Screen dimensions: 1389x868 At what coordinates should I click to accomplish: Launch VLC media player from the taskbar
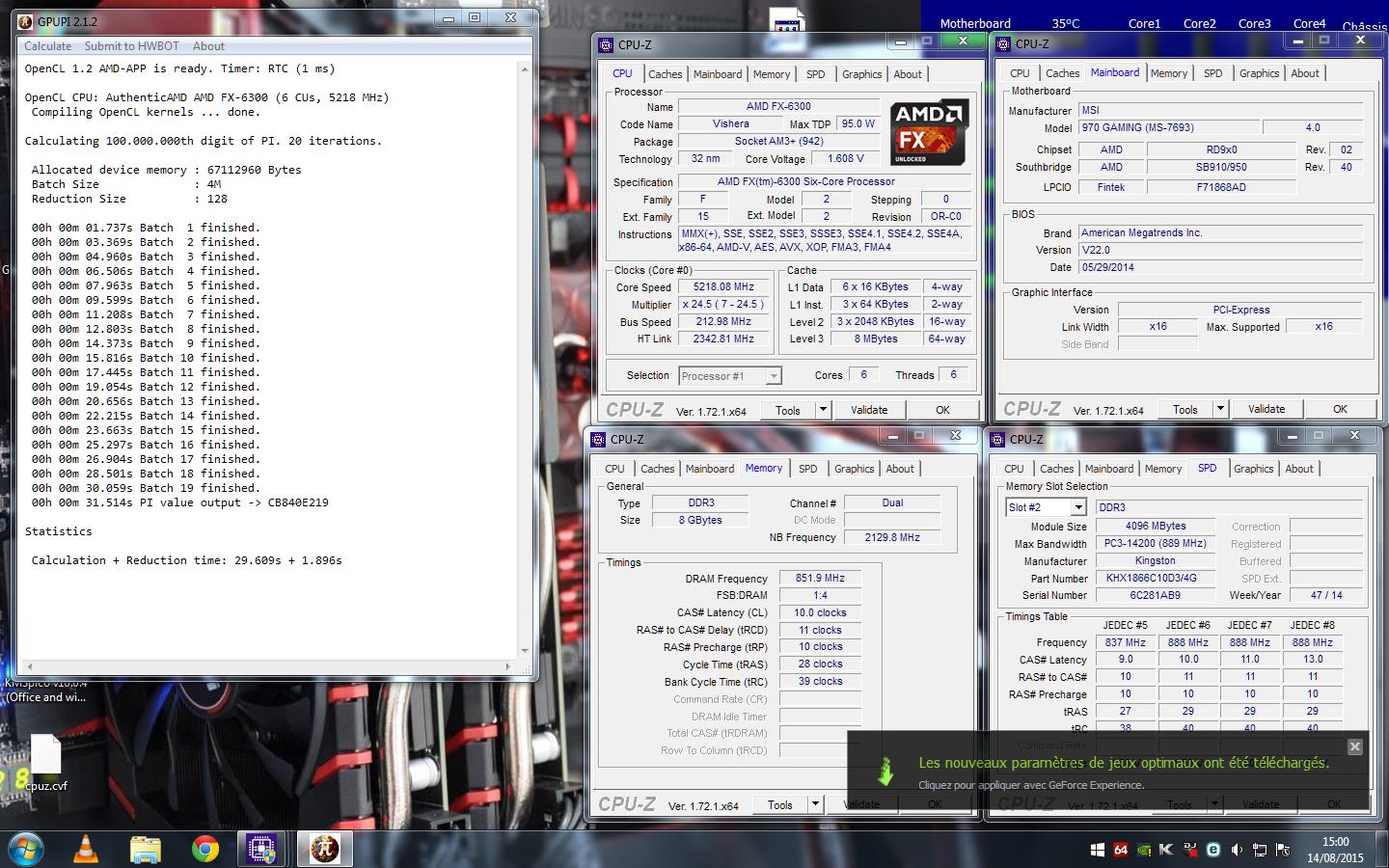[86, 849]
